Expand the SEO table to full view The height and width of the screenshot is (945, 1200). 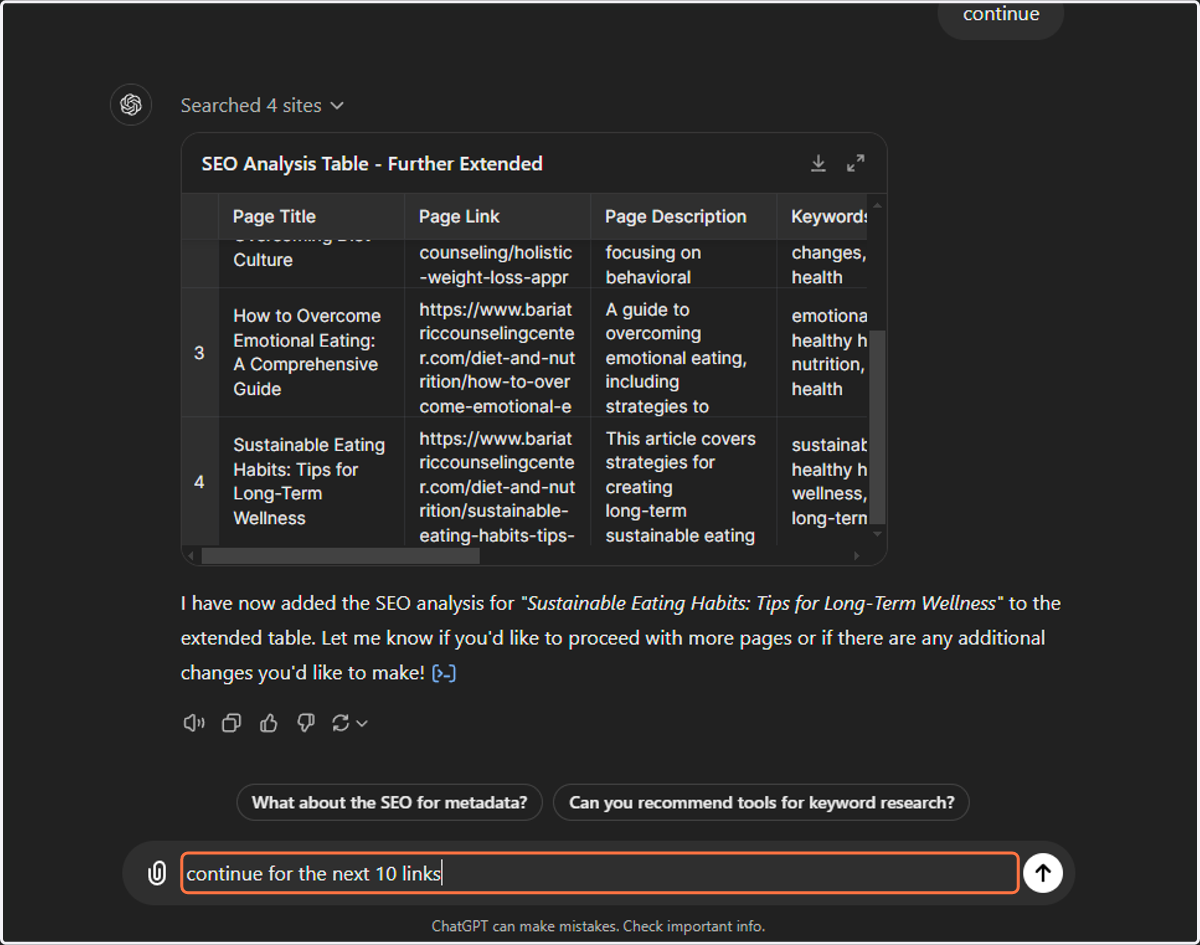click(x=856, y=163)
